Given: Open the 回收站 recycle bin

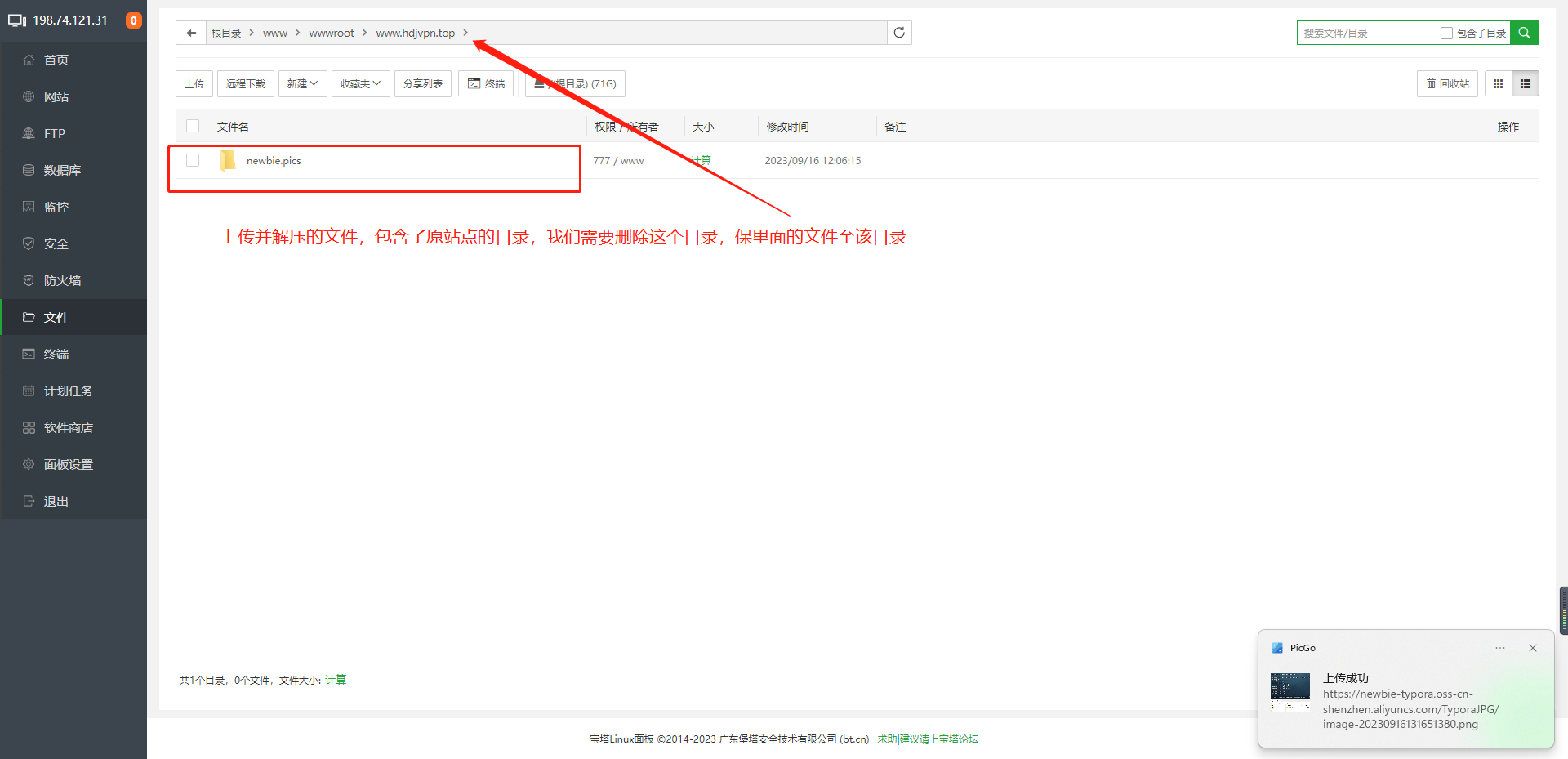Looking at the screenshot, I should (x=1447, y=83).
